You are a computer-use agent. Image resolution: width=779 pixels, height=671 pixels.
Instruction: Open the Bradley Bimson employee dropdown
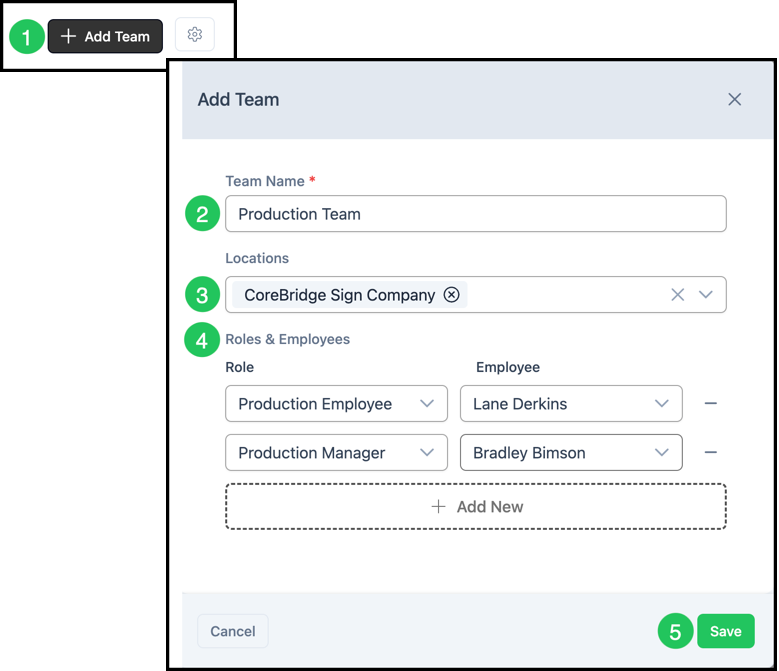pos(571,452)
